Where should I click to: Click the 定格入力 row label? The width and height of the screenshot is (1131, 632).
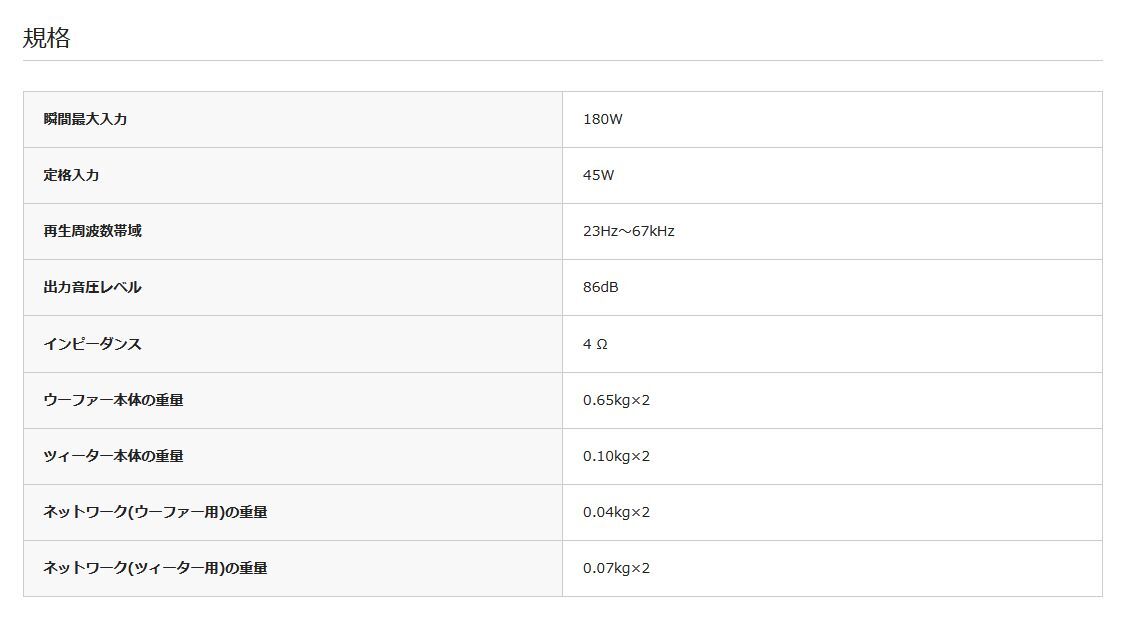(71, 175)
